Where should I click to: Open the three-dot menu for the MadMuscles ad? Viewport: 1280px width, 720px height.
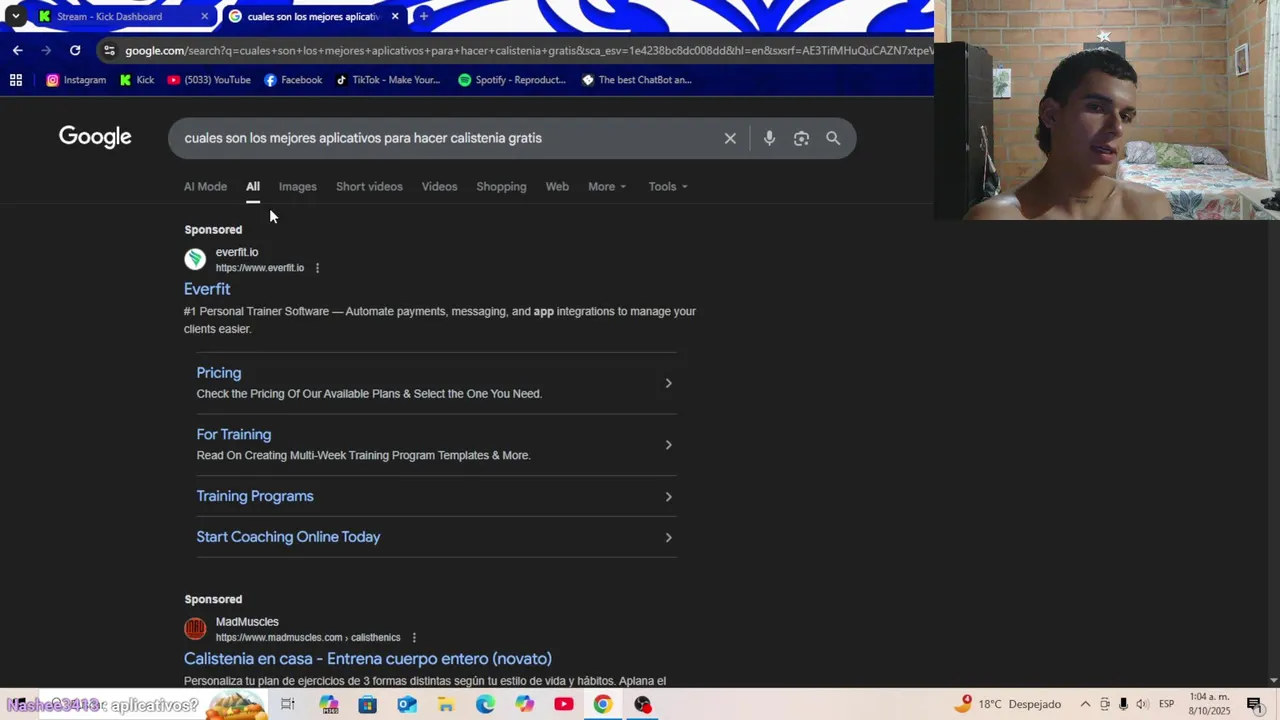click(x=414, y=638)
